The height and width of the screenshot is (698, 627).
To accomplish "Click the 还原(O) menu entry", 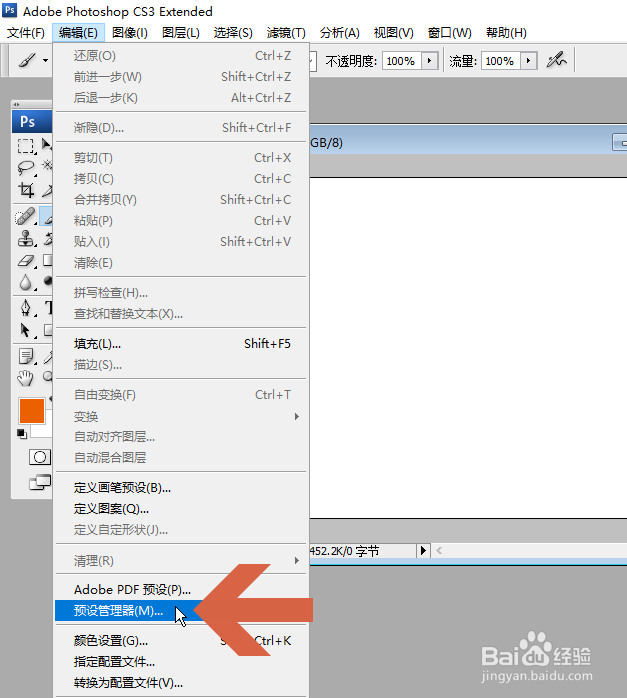I will [x=182, y=56].
